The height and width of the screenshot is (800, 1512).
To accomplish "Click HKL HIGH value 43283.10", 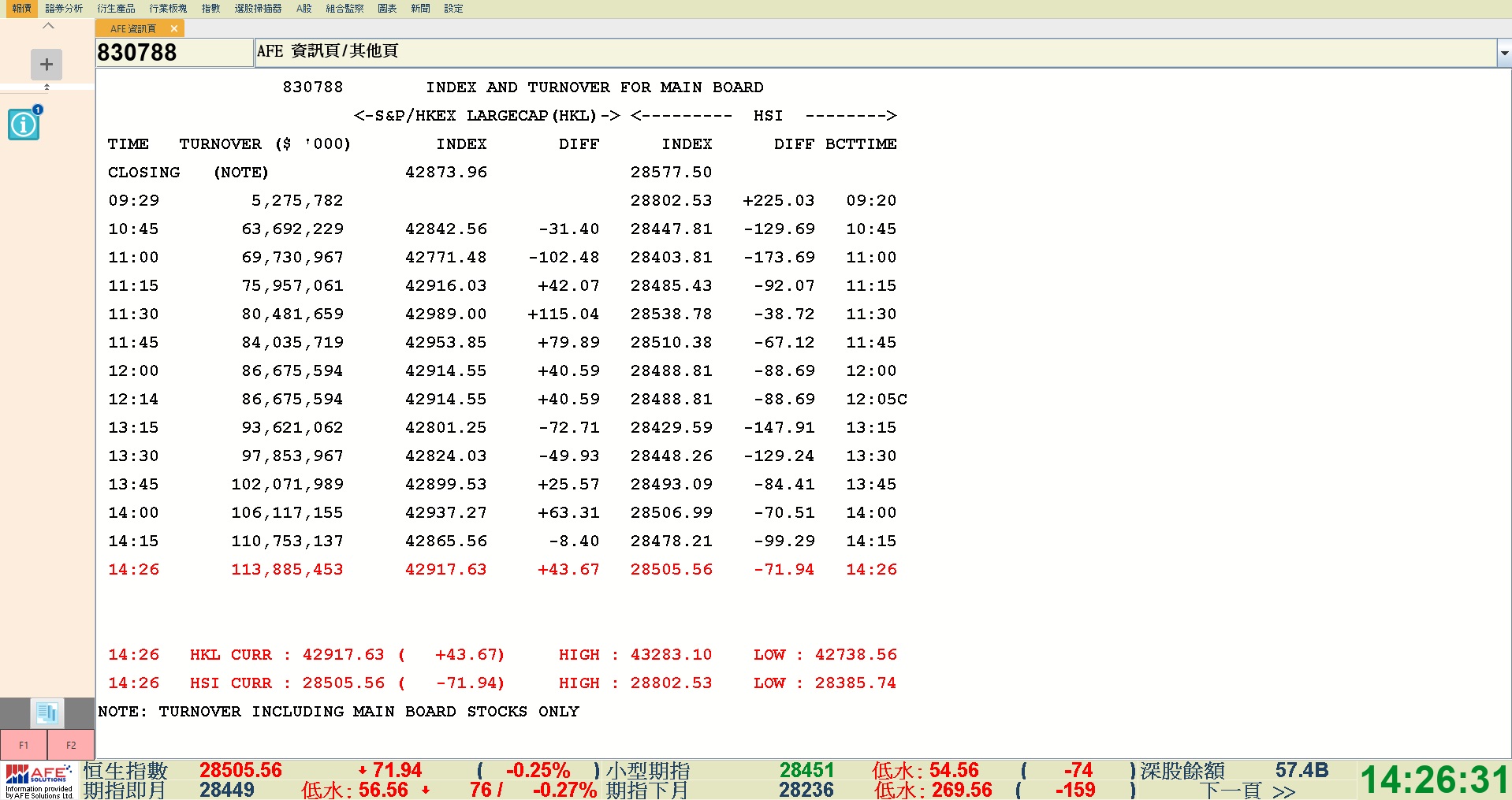I will point(671,654).
